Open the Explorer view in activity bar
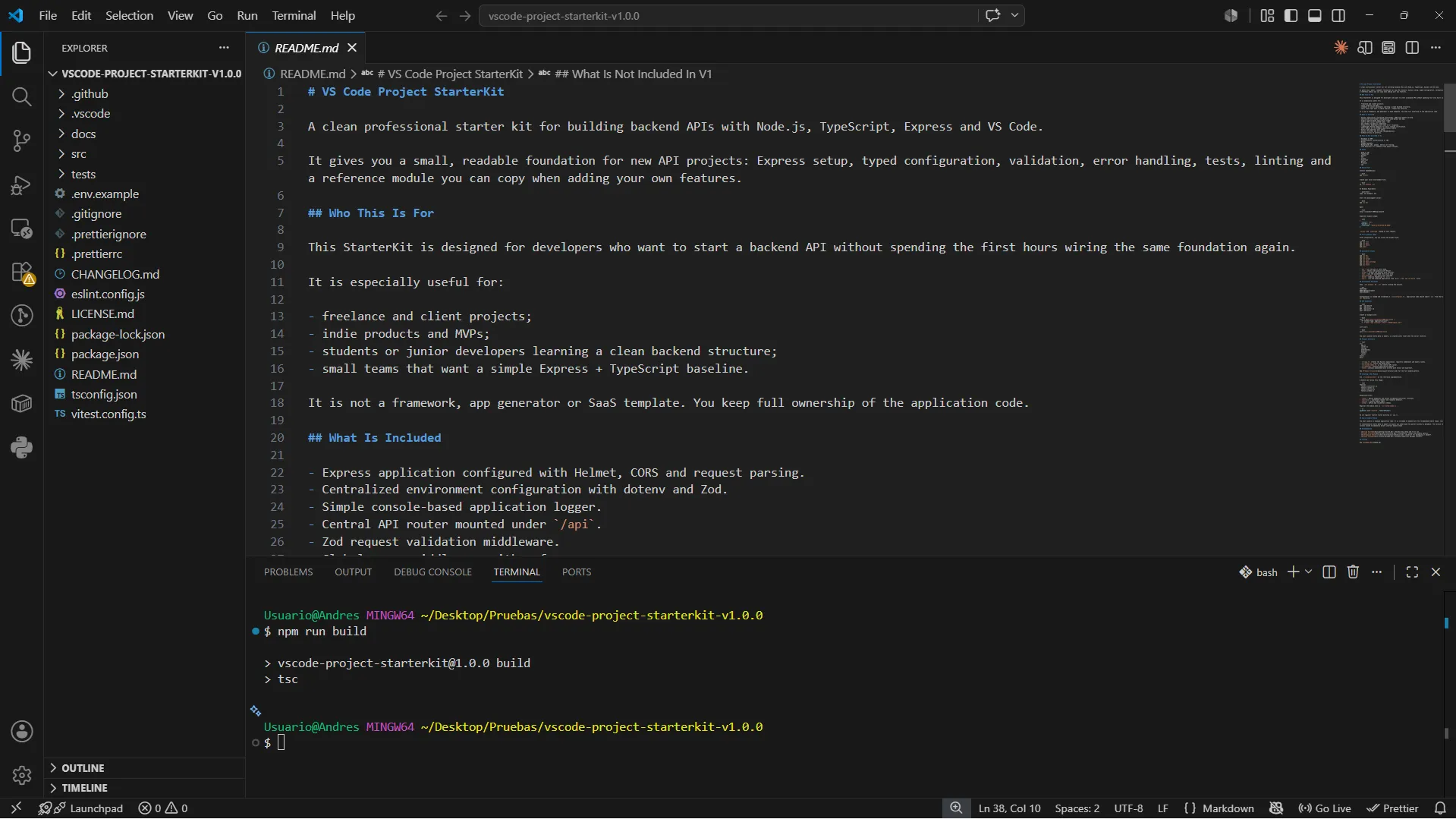Image resolution: width=1456 pixels, height=819 pixels. click(21, 52)
